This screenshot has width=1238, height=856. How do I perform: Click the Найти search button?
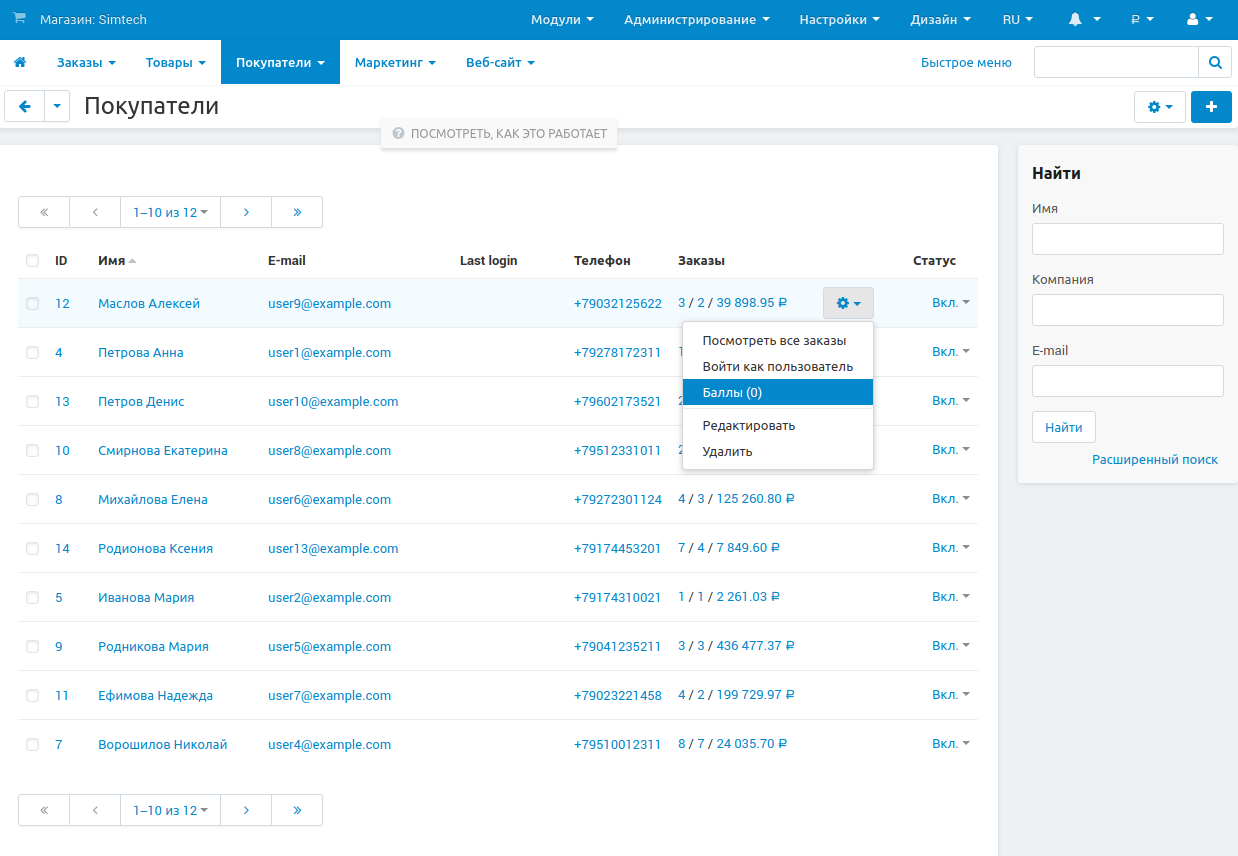click(x=1063, y=427)
